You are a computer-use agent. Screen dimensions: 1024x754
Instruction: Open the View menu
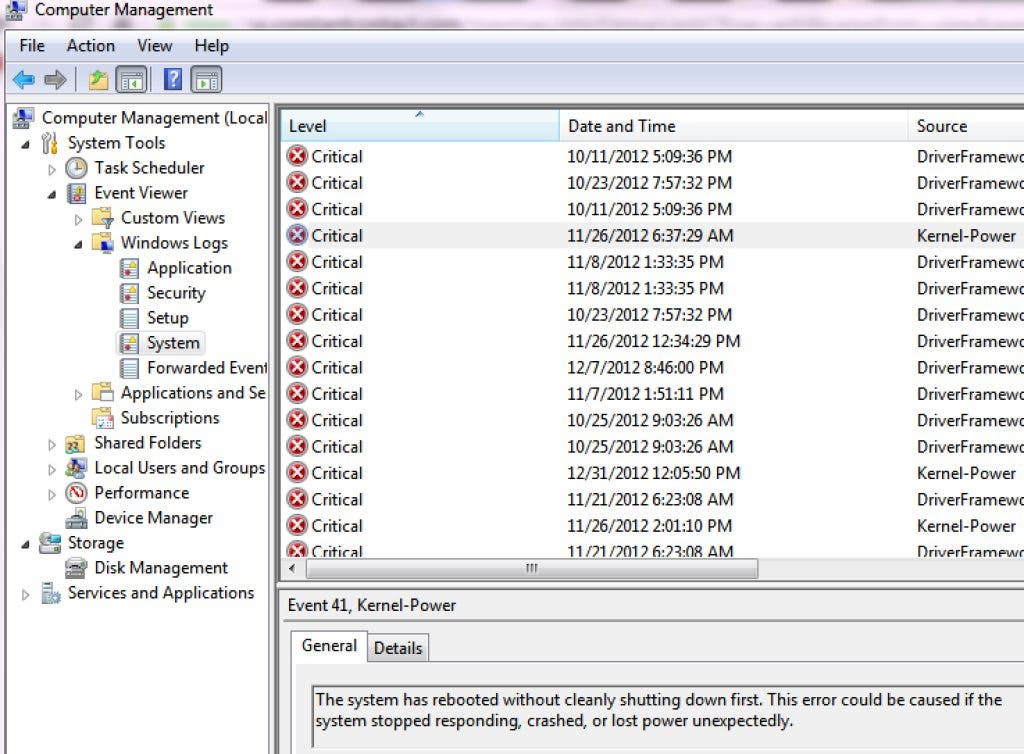(x=155, y=46)
